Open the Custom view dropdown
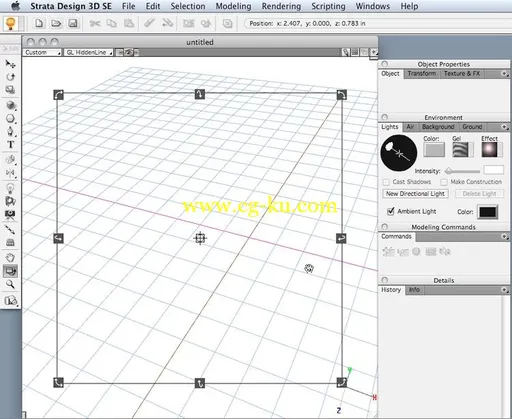Screen dimensions: 512x419 [43, 53]
